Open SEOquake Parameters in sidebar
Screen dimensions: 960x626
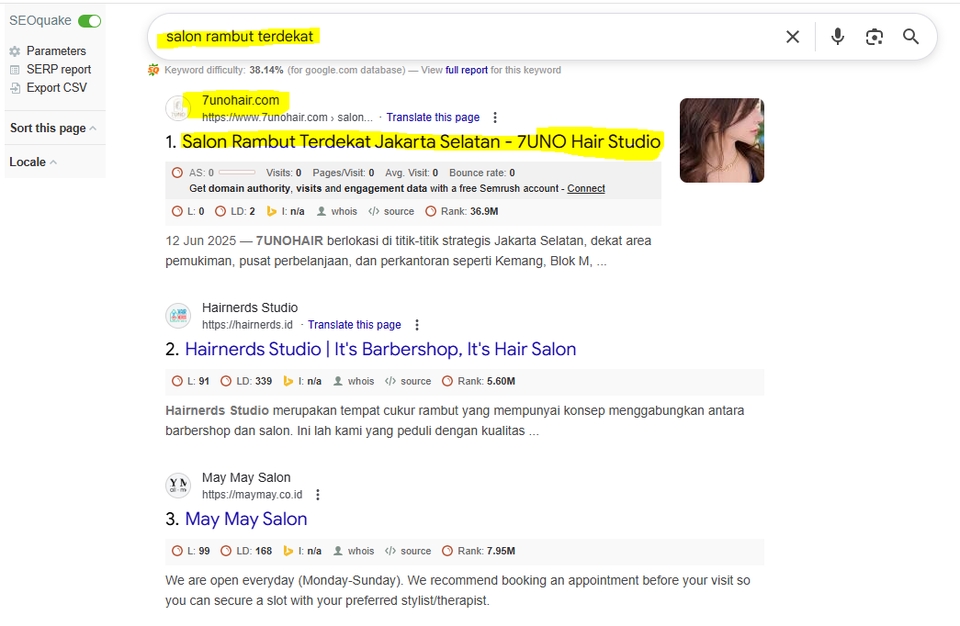point(56,51)
